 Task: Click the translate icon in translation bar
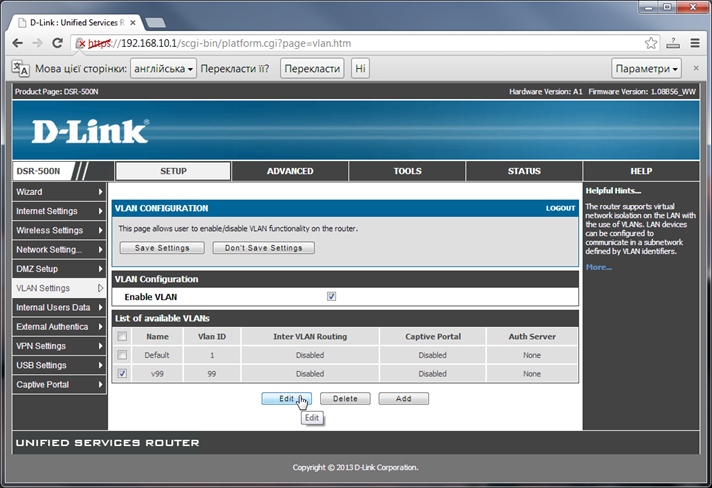click(x=20, y=69)
